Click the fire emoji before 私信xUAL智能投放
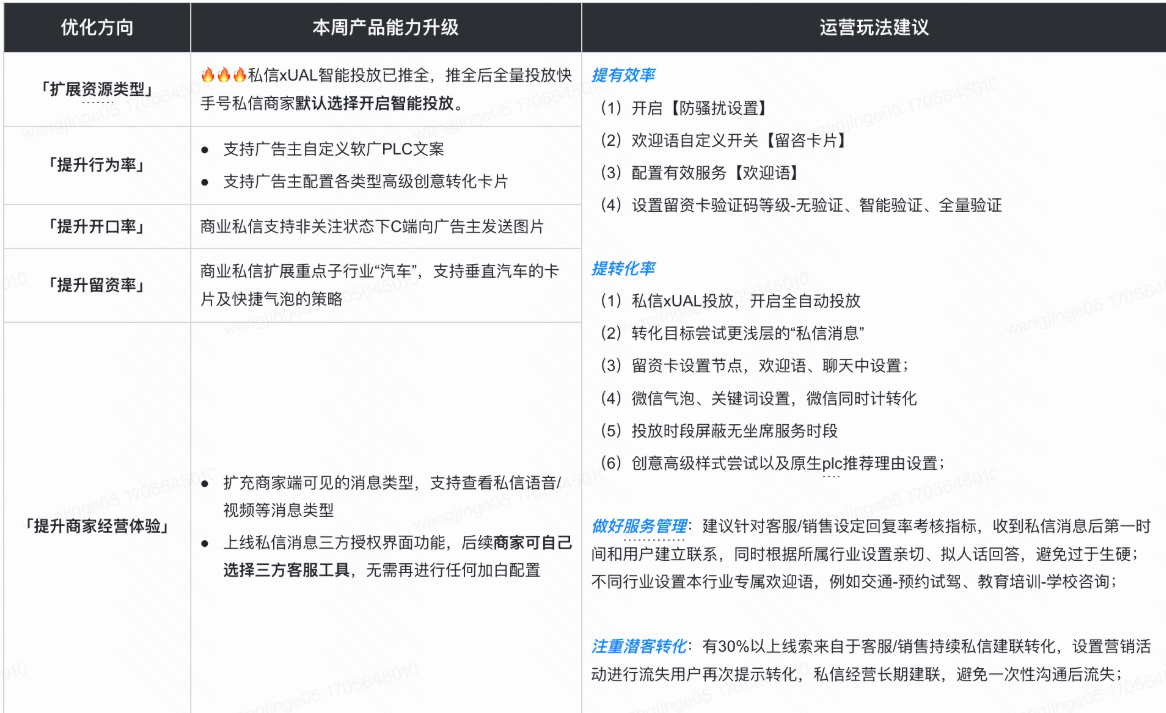The width and height of the screenshot is (1166, 713). [x=223, y=74]
